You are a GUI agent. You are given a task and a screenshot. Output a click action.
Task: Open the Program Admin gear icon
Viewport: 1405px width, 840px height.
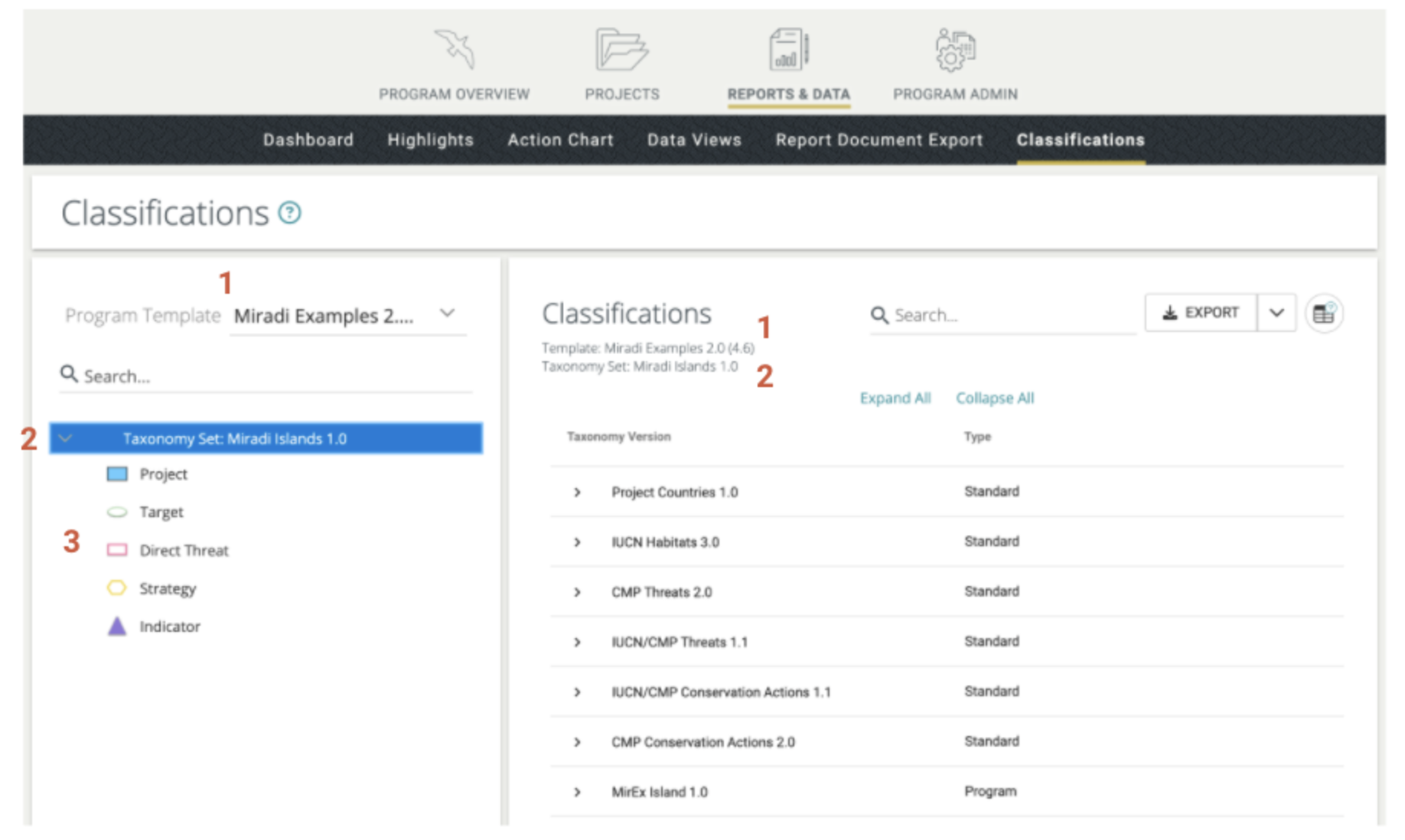coord(954,49)
